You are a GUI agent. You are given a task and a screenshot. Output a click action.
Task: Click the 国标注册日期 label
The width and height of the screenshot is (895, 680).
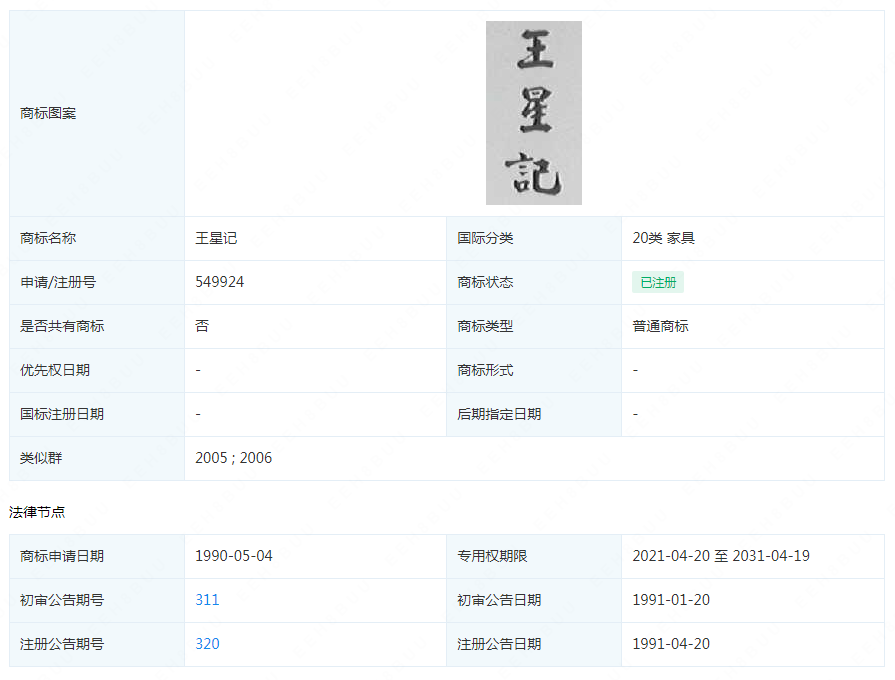click(62, 414)
